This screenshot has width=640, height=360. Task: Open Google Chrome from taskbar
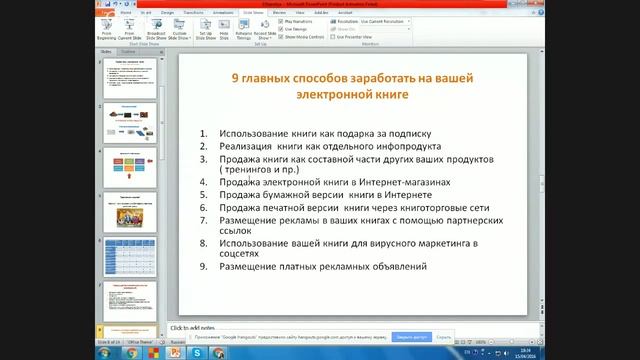pos(132,353)
